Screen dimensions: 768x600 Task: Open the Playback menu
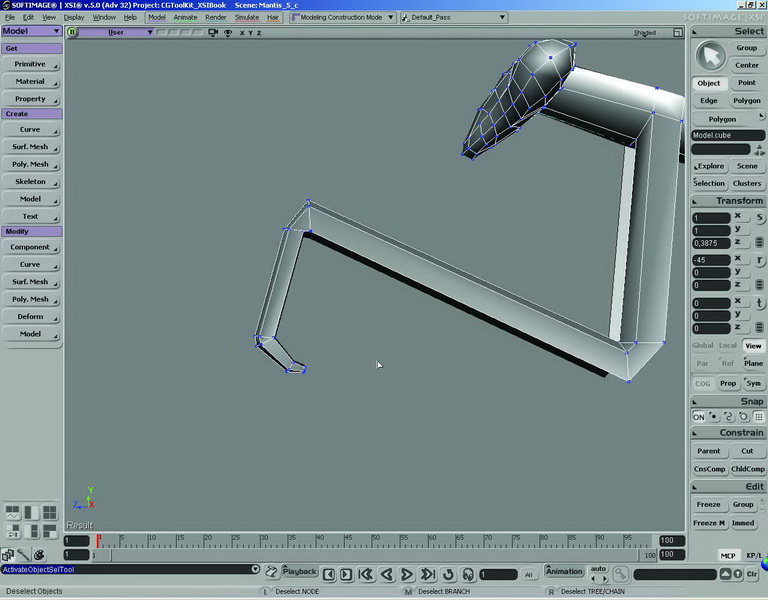pos(299,571)
